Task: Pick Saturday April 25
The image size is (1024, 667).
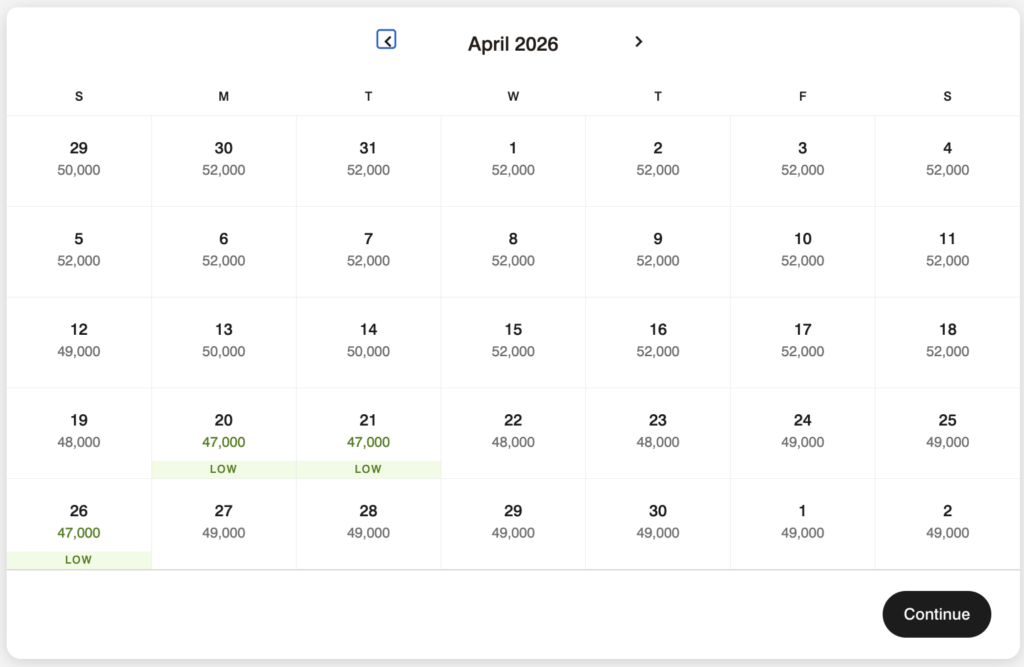Action: tap(947, 431)
